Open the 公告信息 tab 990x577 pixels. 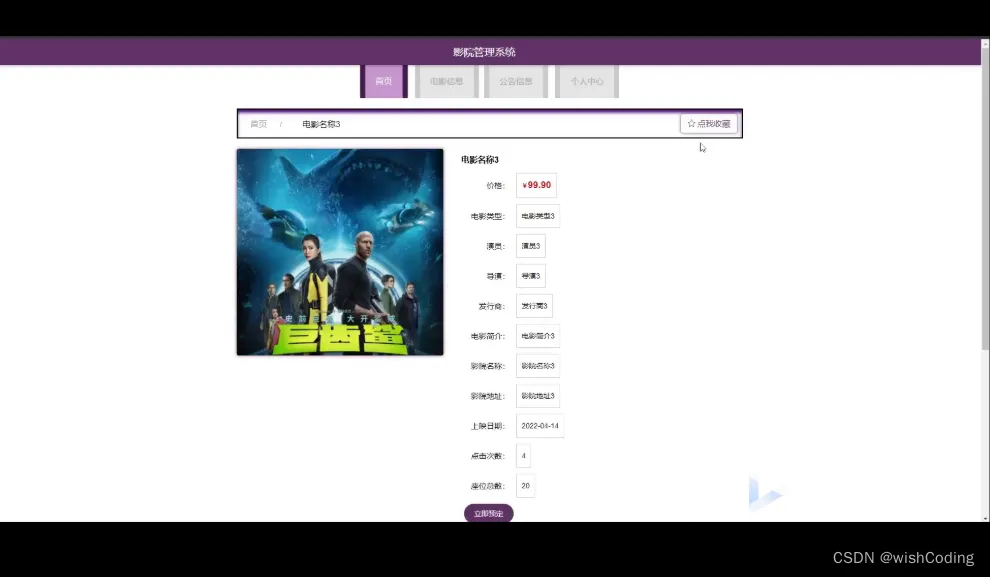point(516,81)
